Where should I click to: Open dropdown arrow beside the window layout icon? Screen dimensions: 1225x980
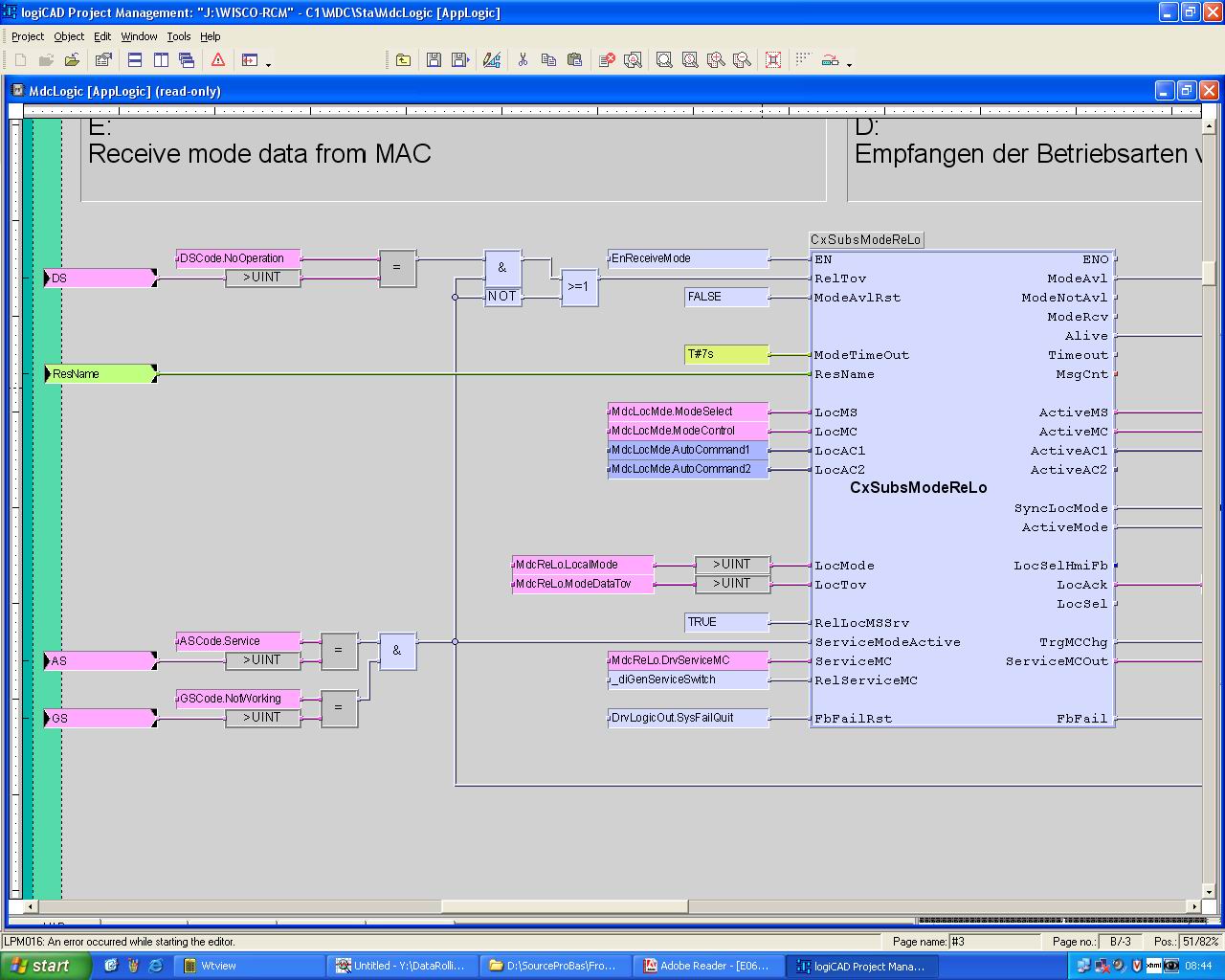point(268,64)
